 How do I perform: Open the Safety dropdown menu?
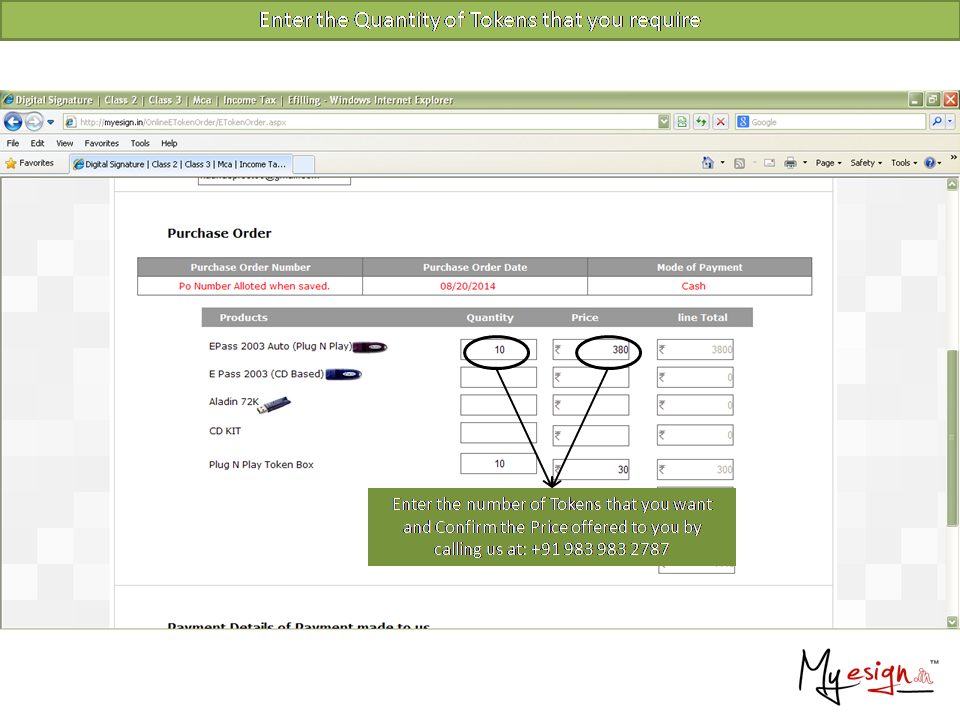865,163
